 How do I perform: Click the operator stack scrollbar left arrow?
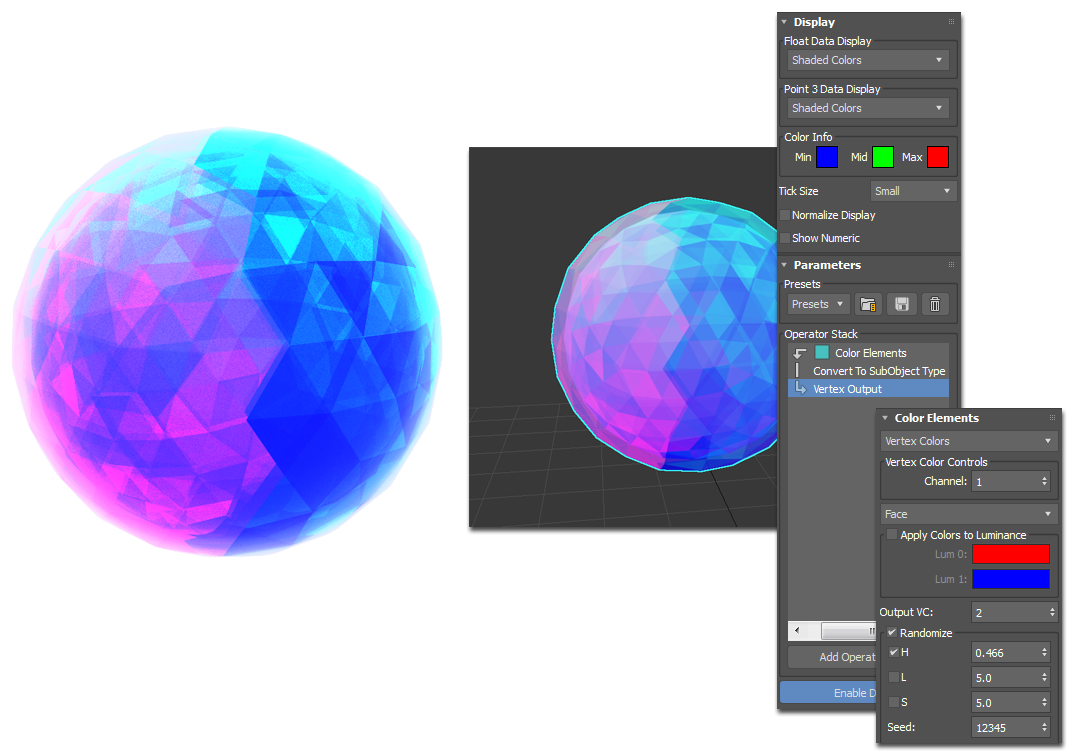point(797,631)
